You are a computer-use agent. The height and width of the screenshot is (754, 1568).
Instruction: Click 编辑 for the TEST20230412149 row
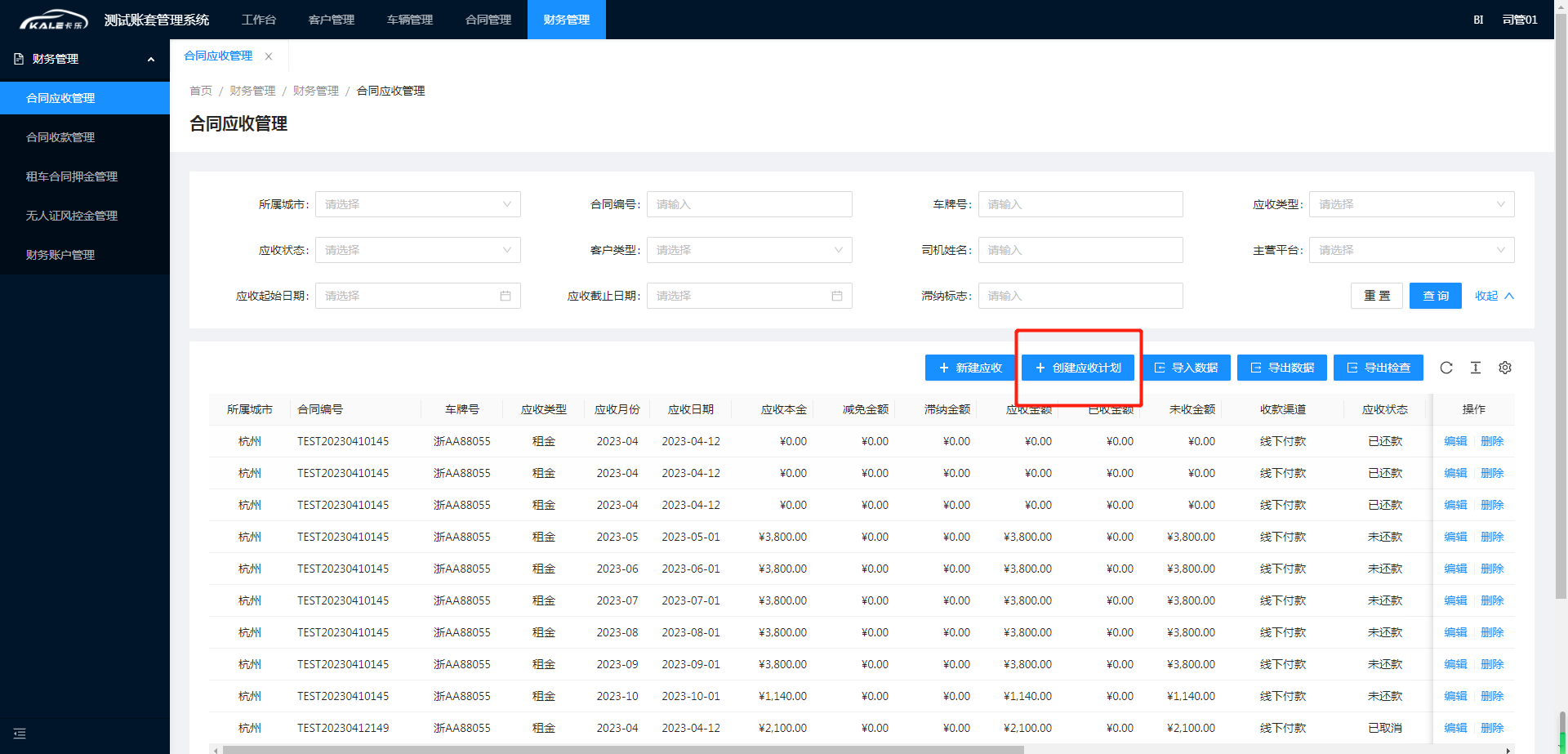1455,728
